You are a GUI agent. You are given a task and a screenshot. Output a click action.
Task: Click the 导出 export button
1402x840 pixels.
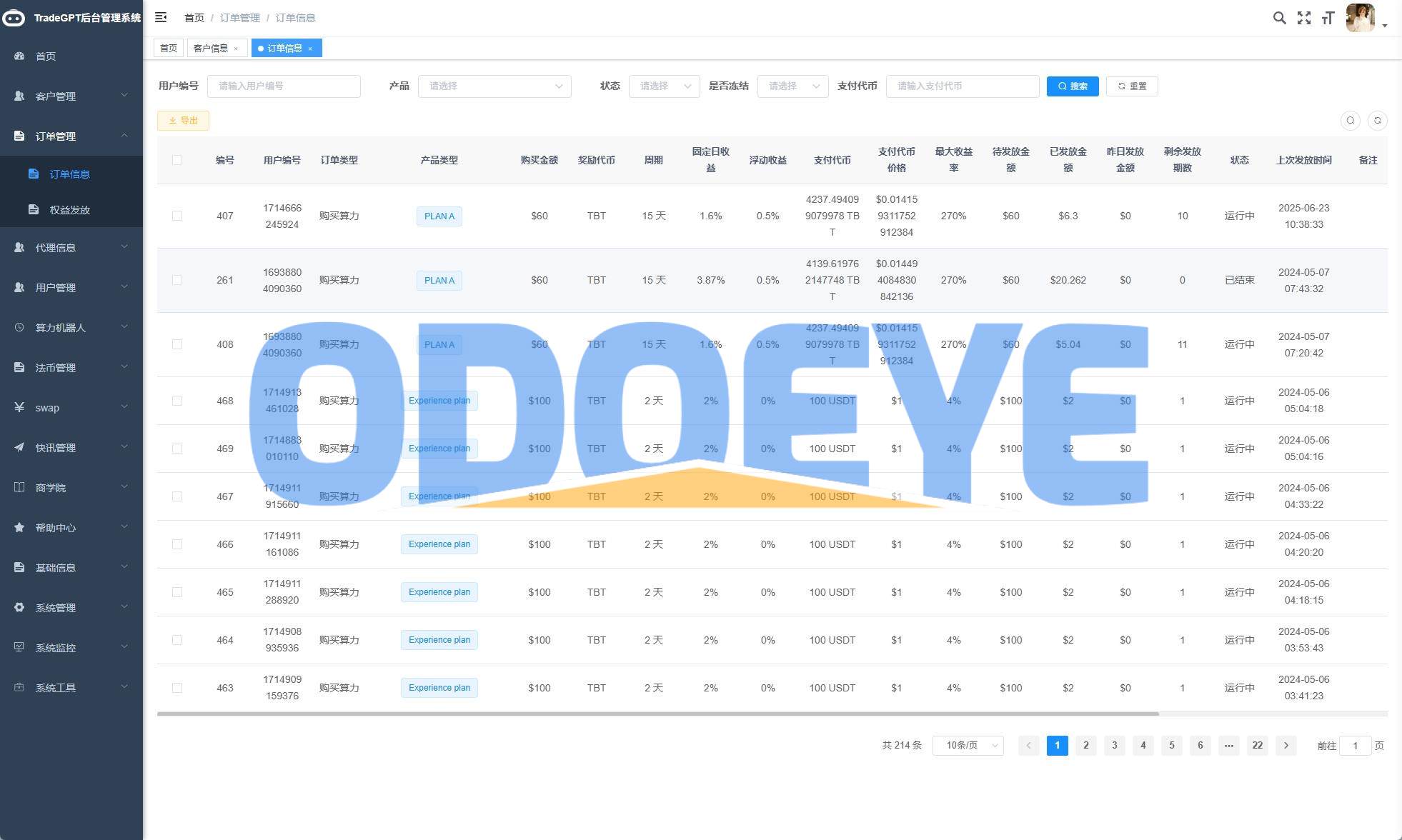point(183,121)
